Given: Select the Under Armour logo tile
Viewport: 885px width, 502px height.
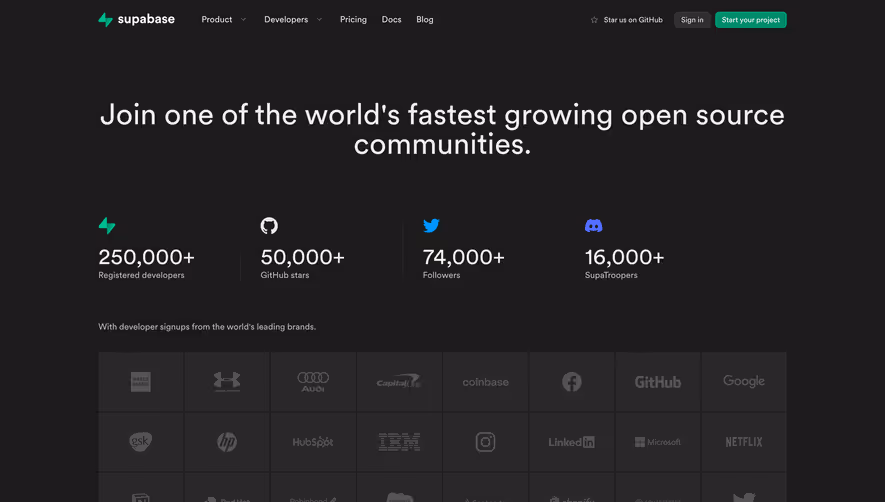Looking at the screenshot, I should [227, 382].
